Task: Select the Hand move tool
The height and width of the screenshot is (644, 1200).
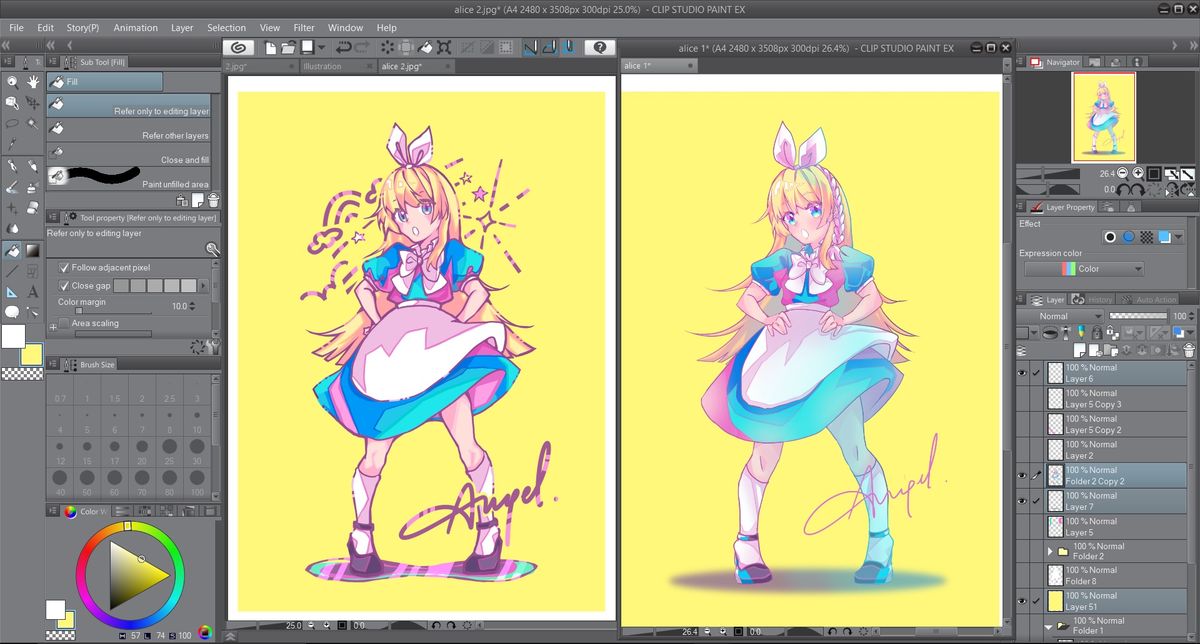Action: [33, 83]
